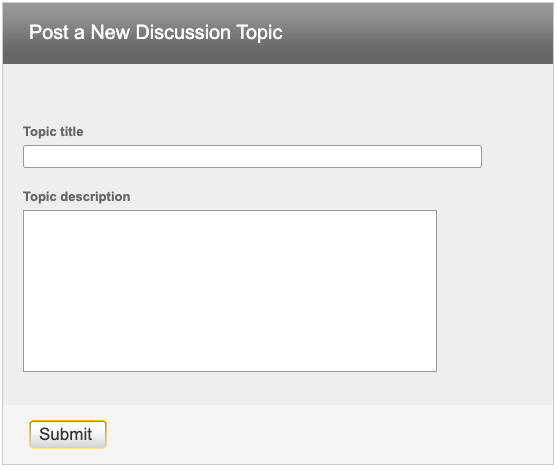
Task: Click the gray header bar of the form
Action: 278,33
